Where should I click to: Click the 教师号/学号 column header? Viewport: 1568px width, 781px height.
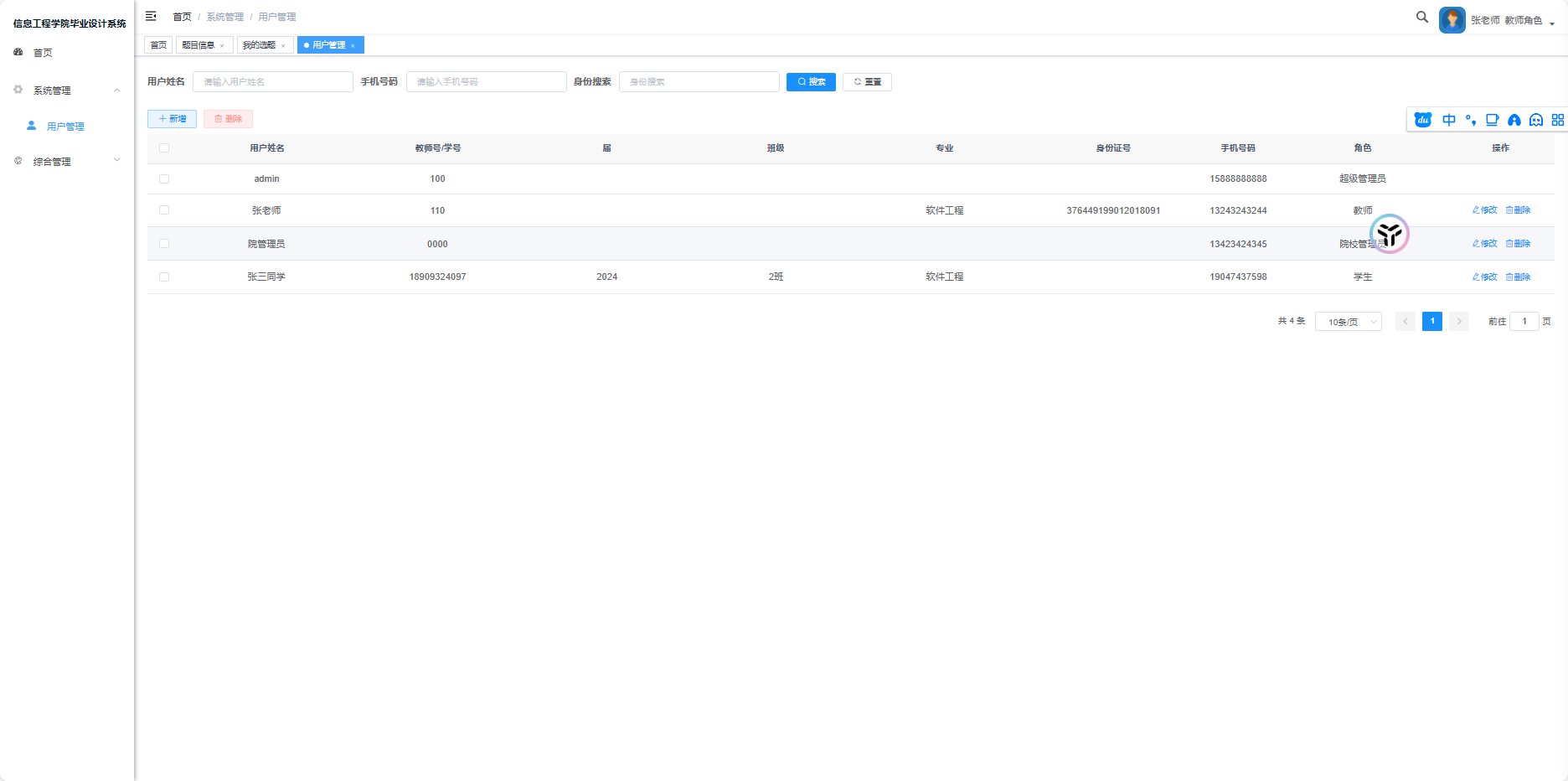(437, 147)
